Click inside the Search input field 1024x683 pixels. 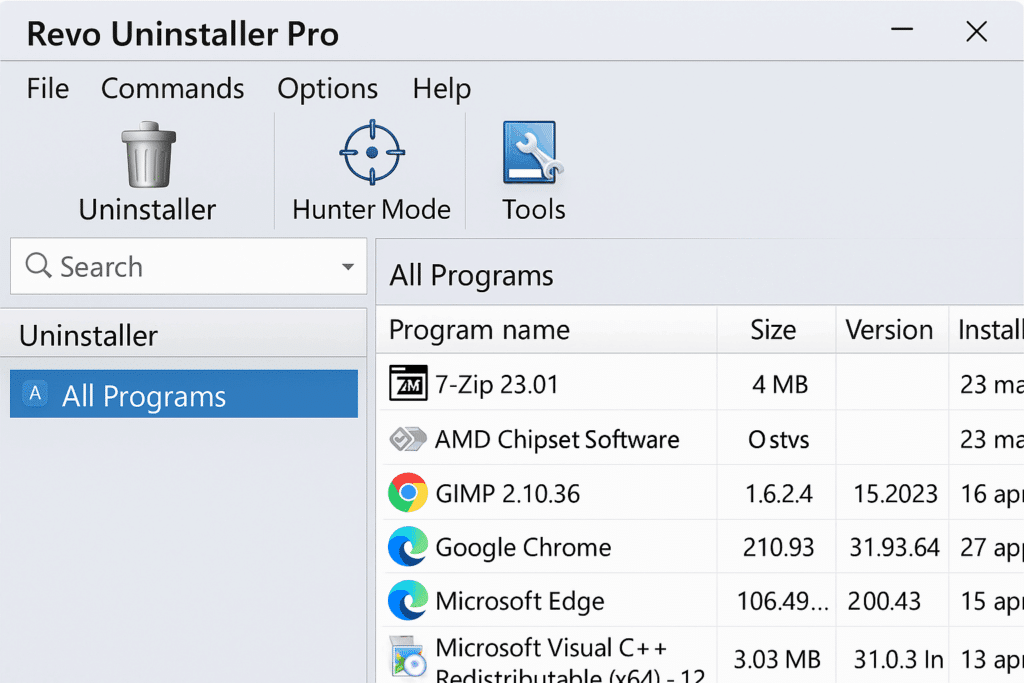point(188,266)
